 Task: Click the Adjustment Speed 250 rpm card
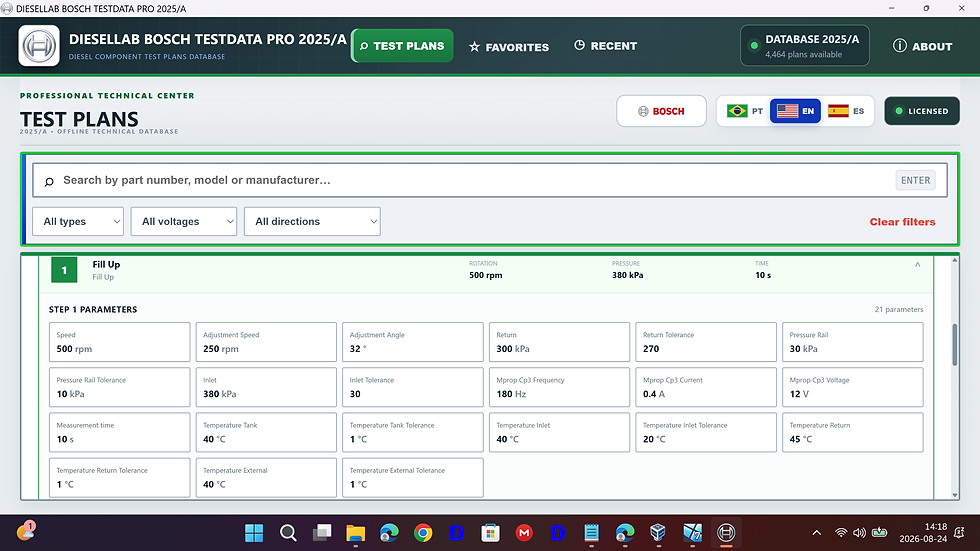click(266, 342)
